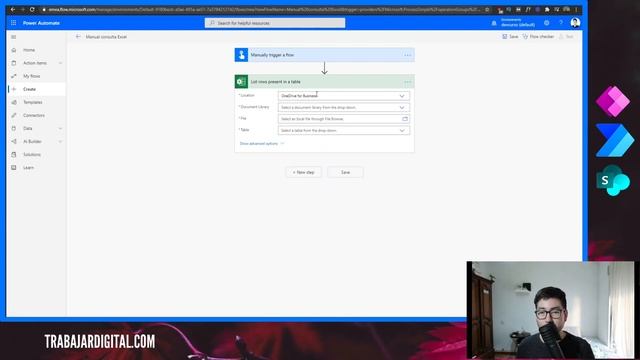
Task: Click Save in the top command bar
Action: [x=510, y=37]
